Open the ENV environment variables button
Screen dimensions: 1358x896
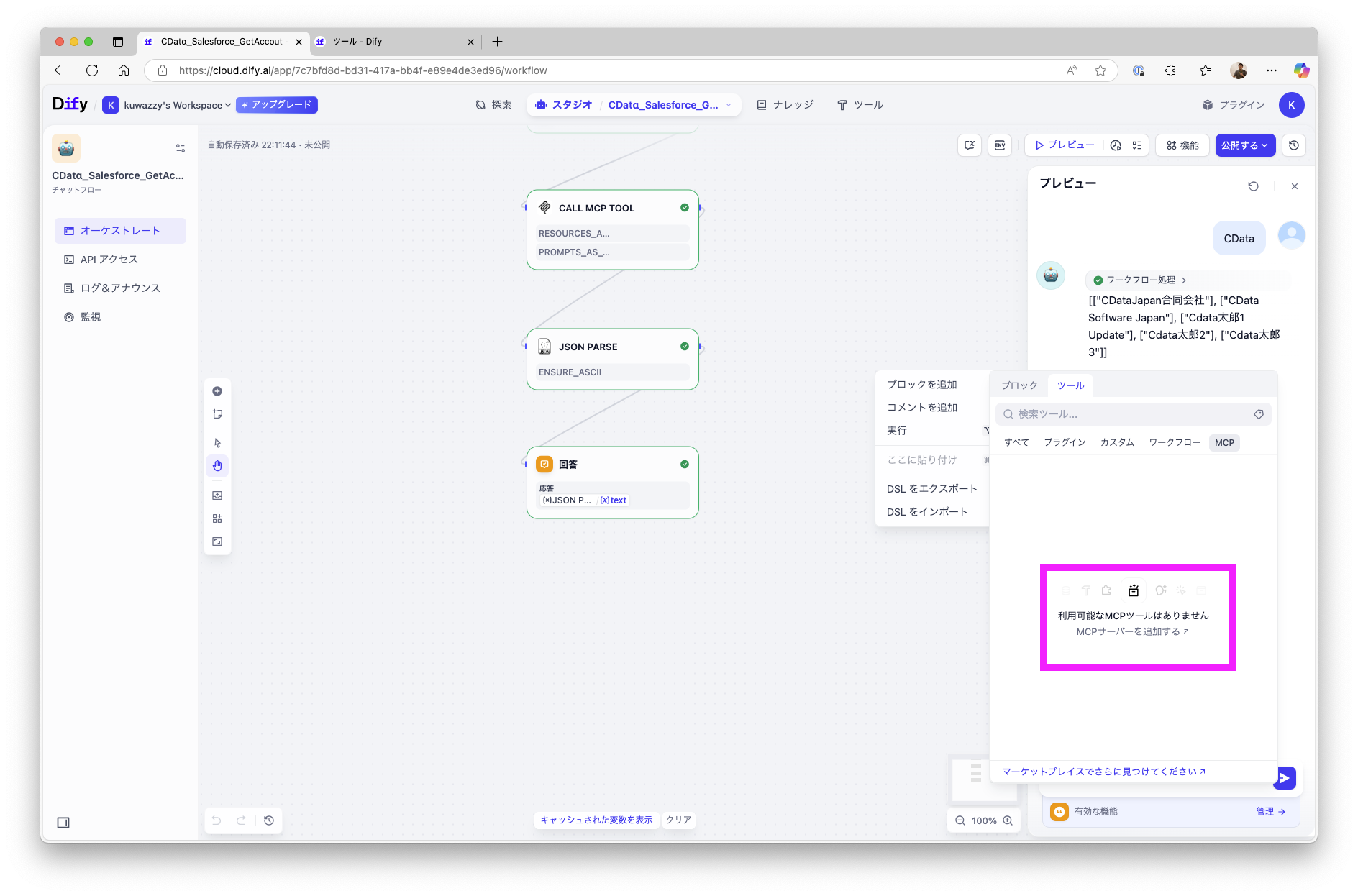(x=1000, y=145)
